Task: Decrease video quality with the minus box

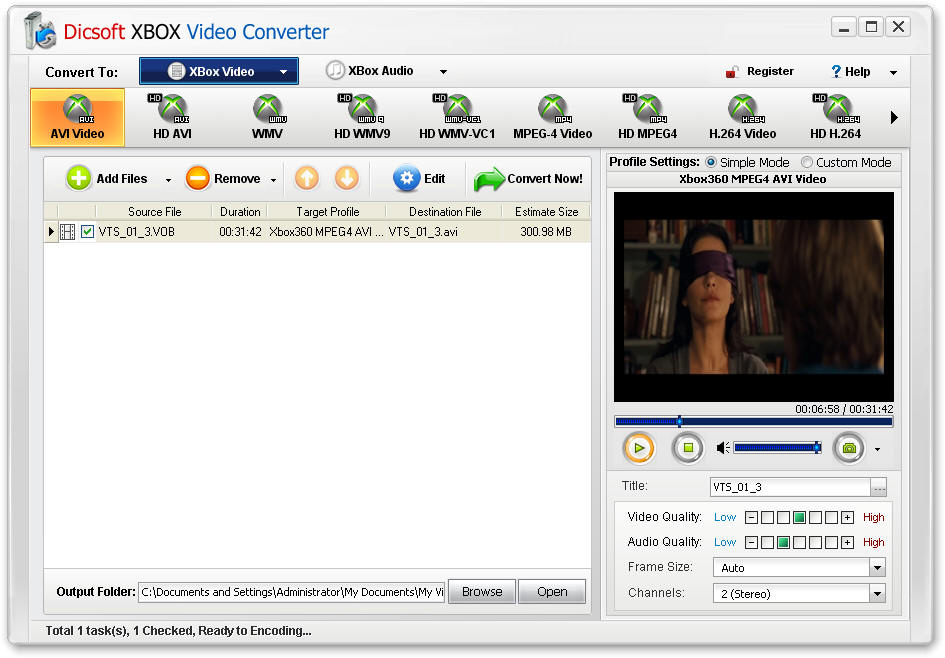Action: point(751,518)
